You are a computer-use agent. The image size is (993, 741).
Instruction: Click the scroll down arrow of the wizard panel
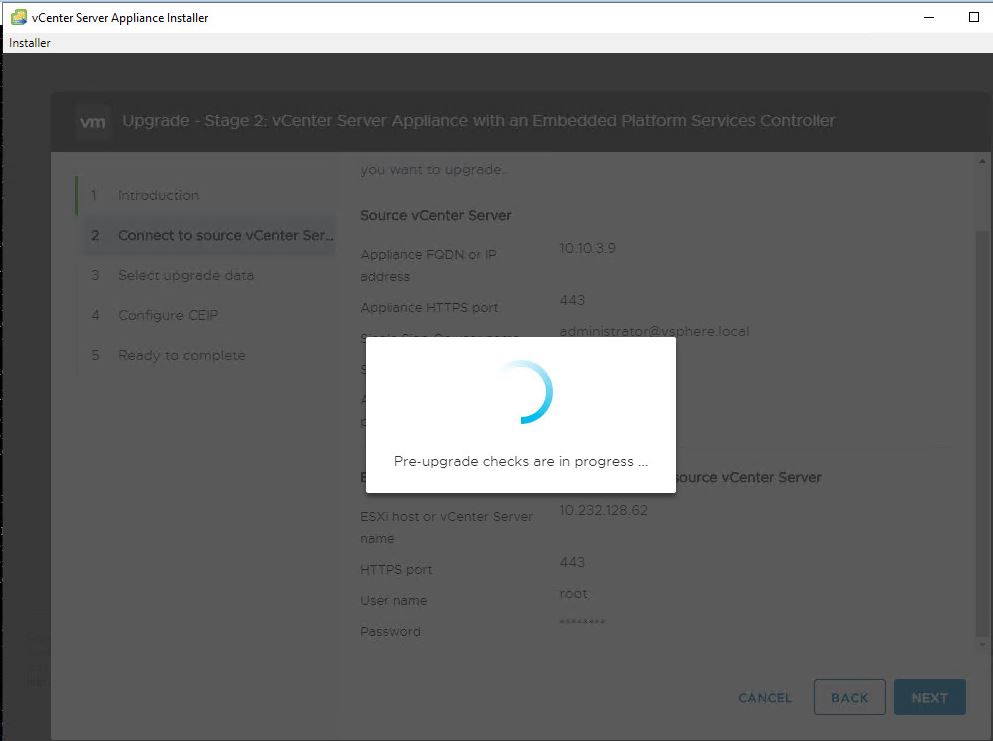(x=982, y=649)
